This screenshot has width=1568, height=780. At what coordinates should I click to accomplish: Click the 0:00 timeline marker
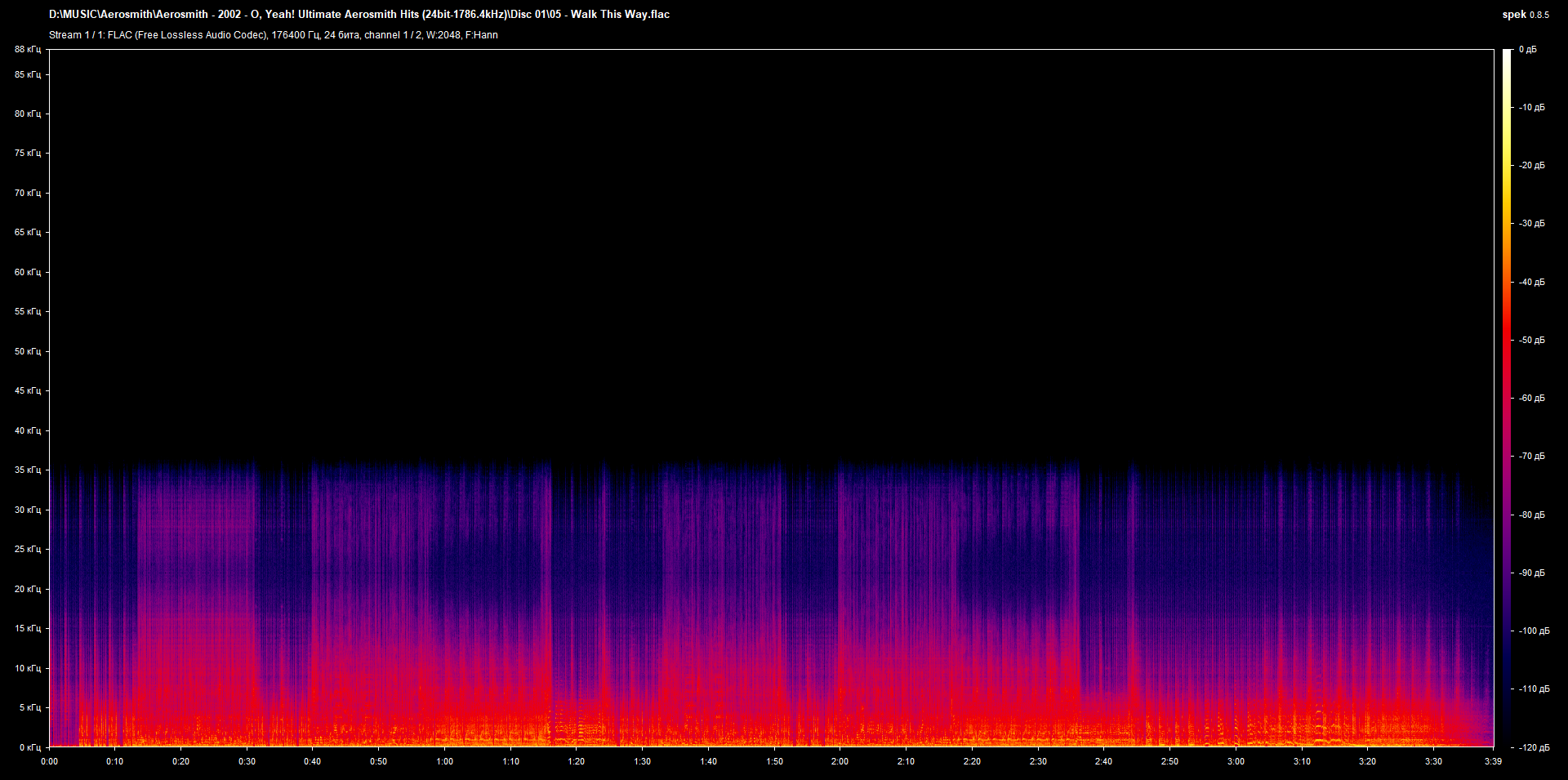click(49, 761)
